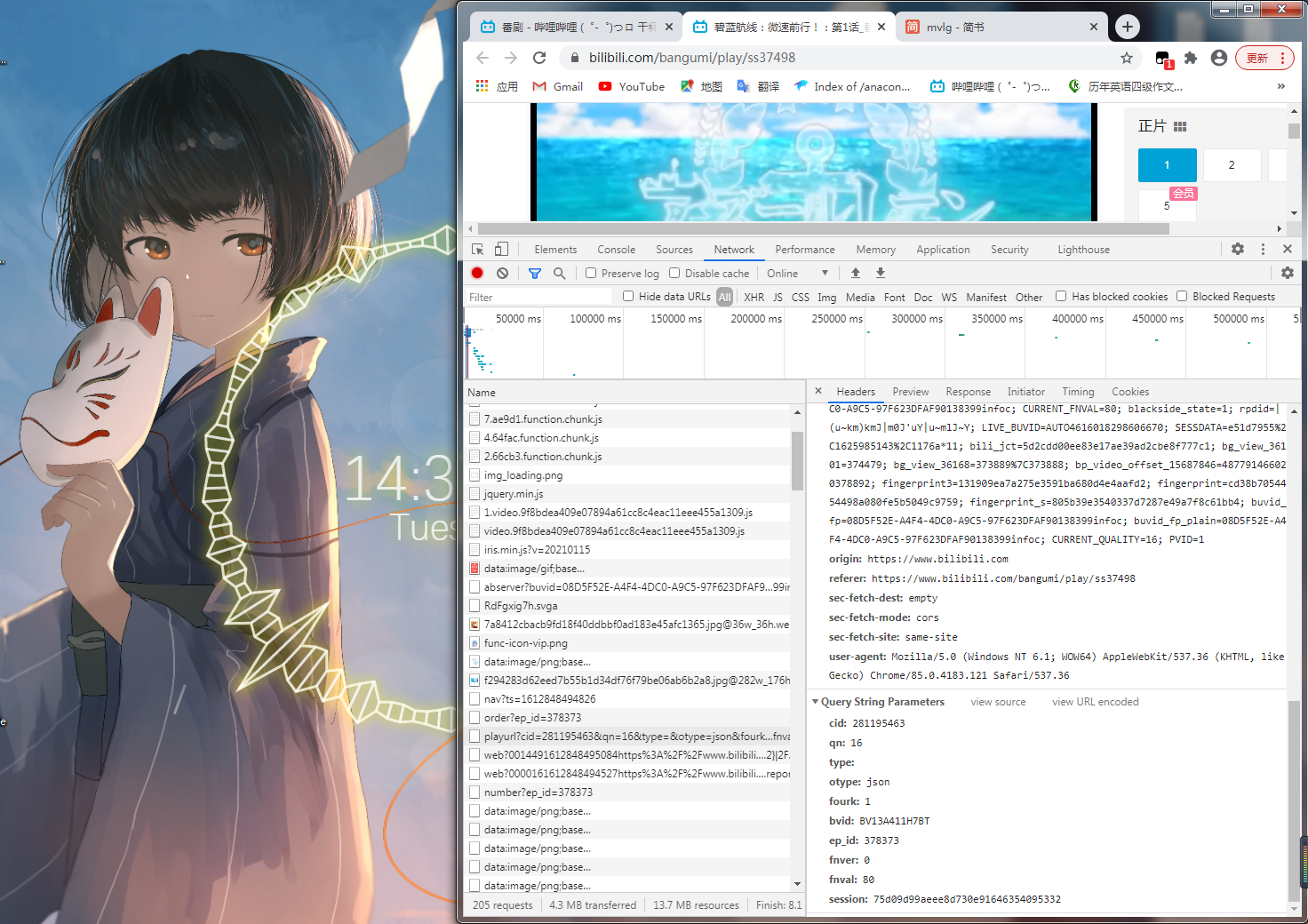
Task: Click the network timeline overview
Action: (x=882, y=343)
